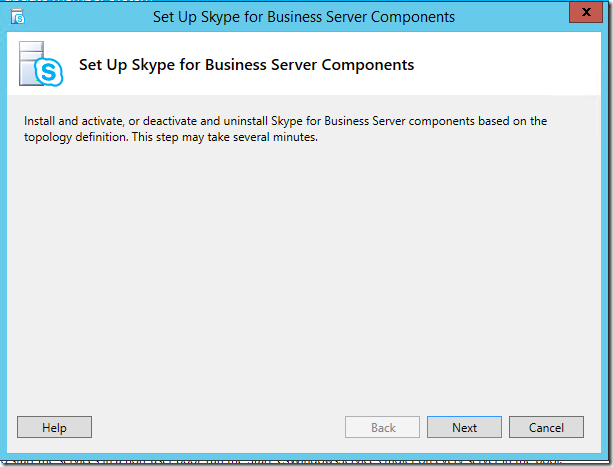The image size is (613, 467).
Task: Click the empty space between Help and Back buttons
Action: [218, 427]
